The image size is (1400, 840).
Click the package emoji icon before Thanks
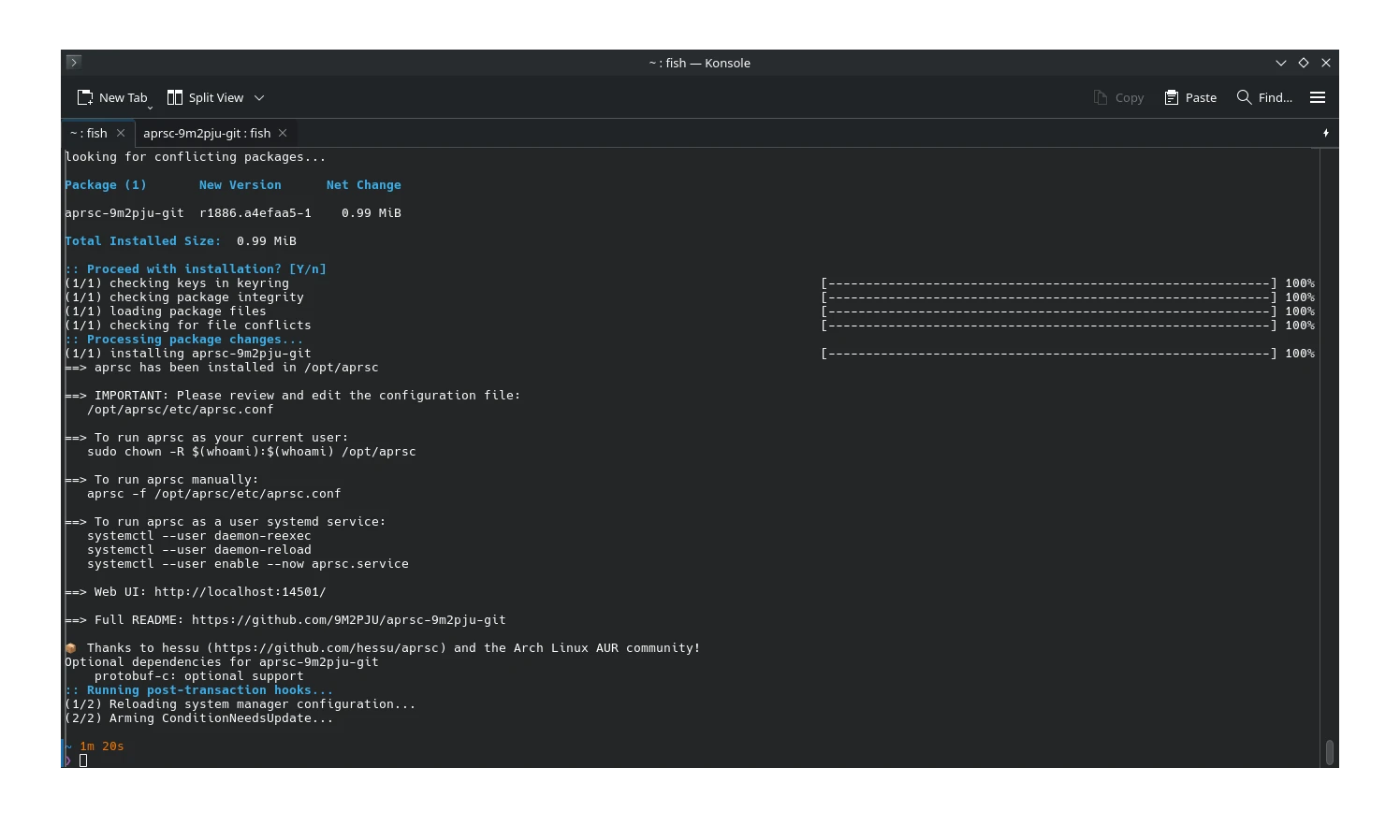pos(70,648)
